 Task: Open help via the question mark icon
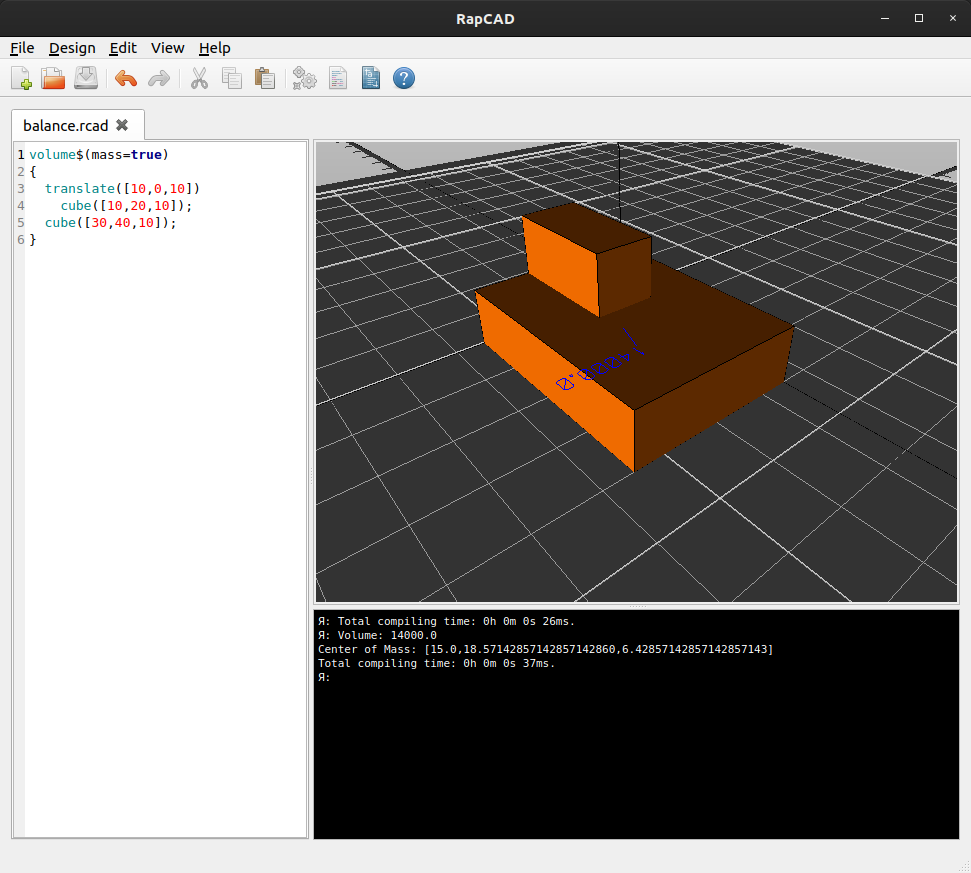(404, 78)
